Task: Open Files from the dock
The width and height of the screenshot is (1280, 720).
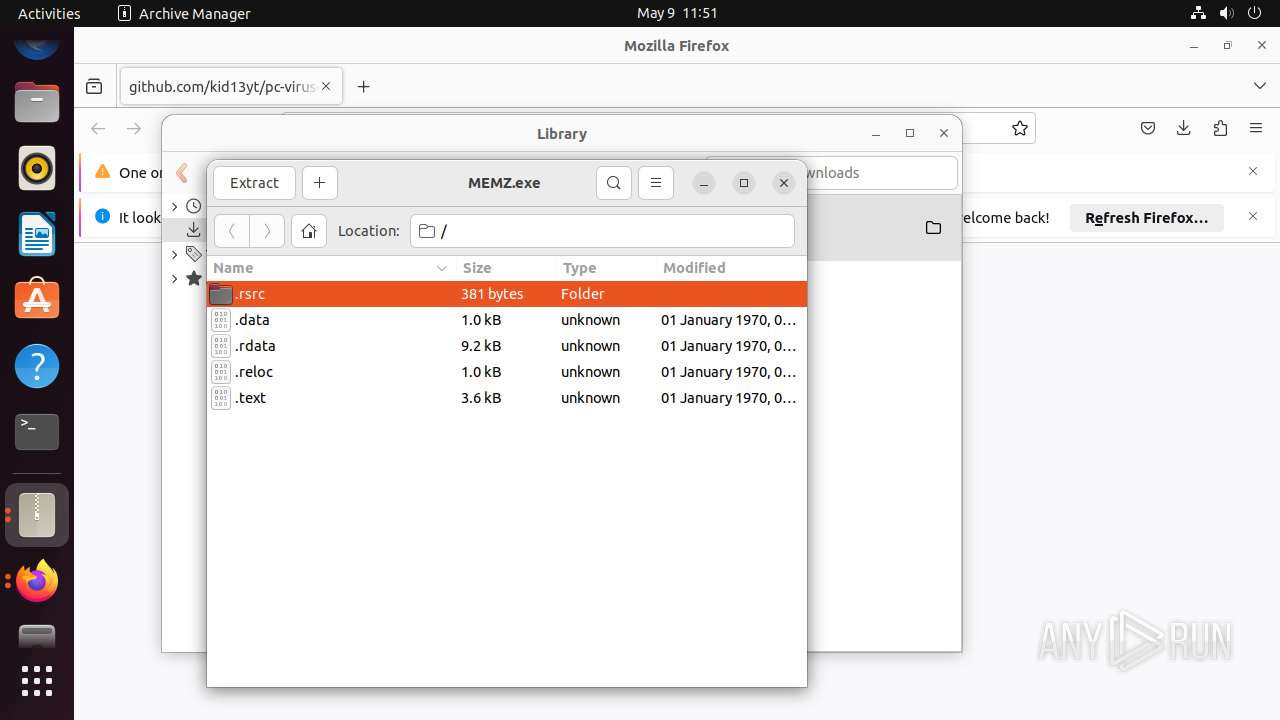Action: tap(37, 102)
